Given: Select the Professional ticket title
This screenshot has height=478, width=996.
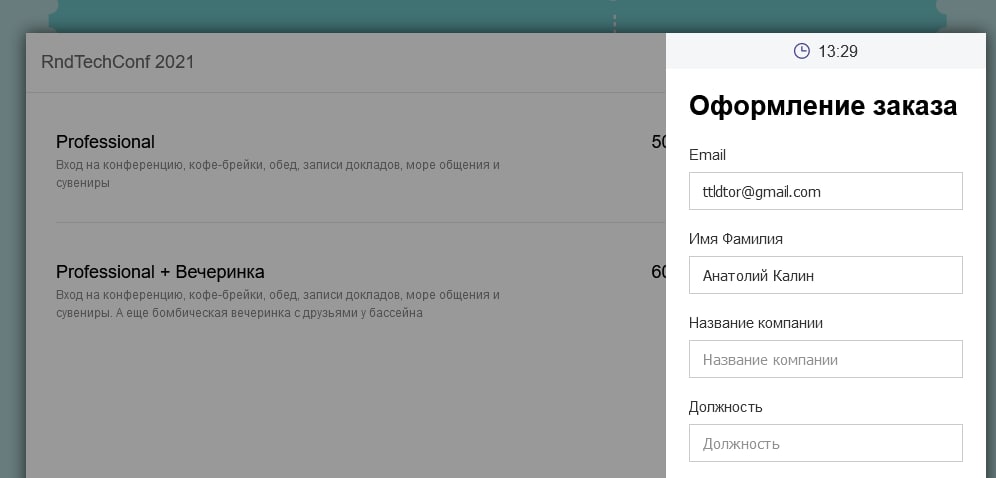Looking at the screenshot, I should tap(105, 142).
